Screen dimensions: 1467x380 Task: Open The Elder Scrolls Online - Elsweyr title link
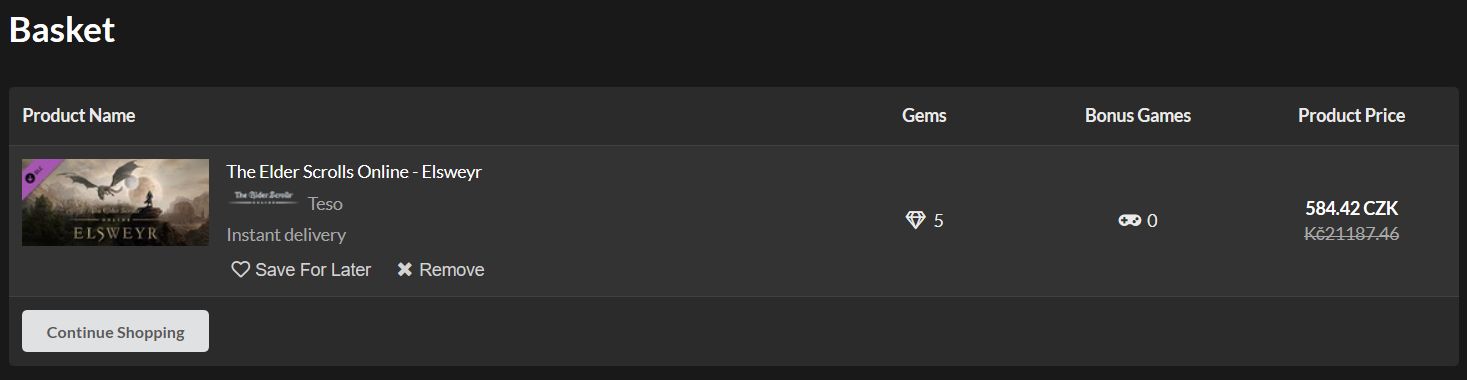click(x=354, y=172)
